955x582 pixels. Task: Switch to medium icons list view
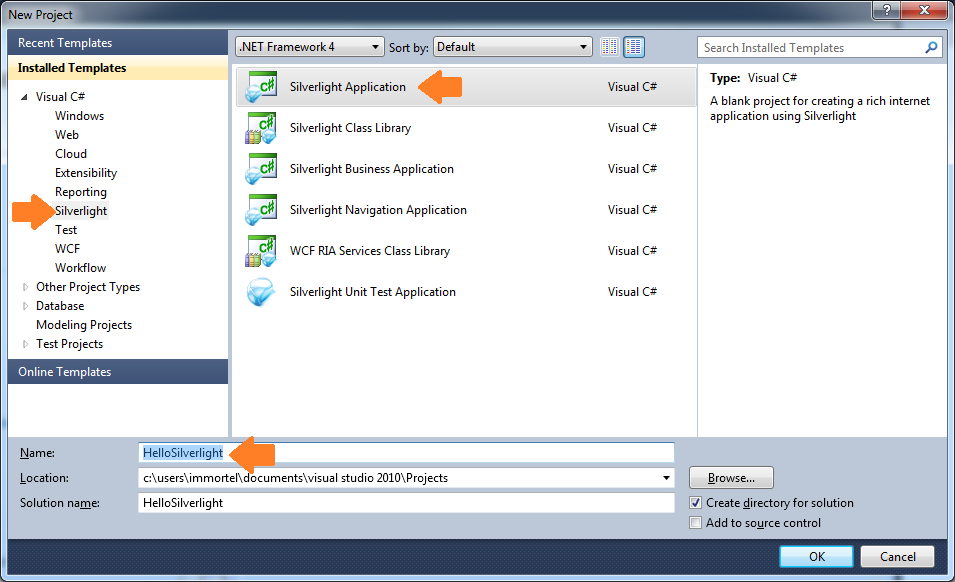click(x=634, y=47)
